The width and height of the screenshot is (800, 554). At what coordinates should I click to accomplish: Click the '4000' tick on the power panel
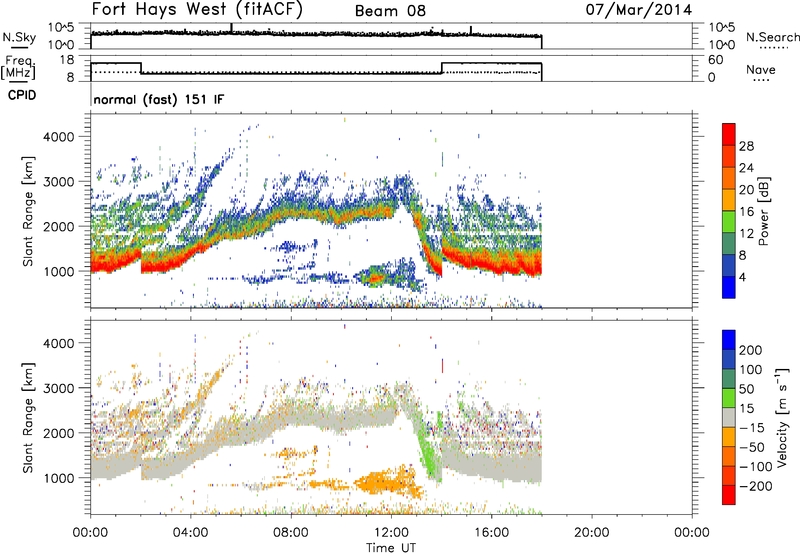[59, 137]
